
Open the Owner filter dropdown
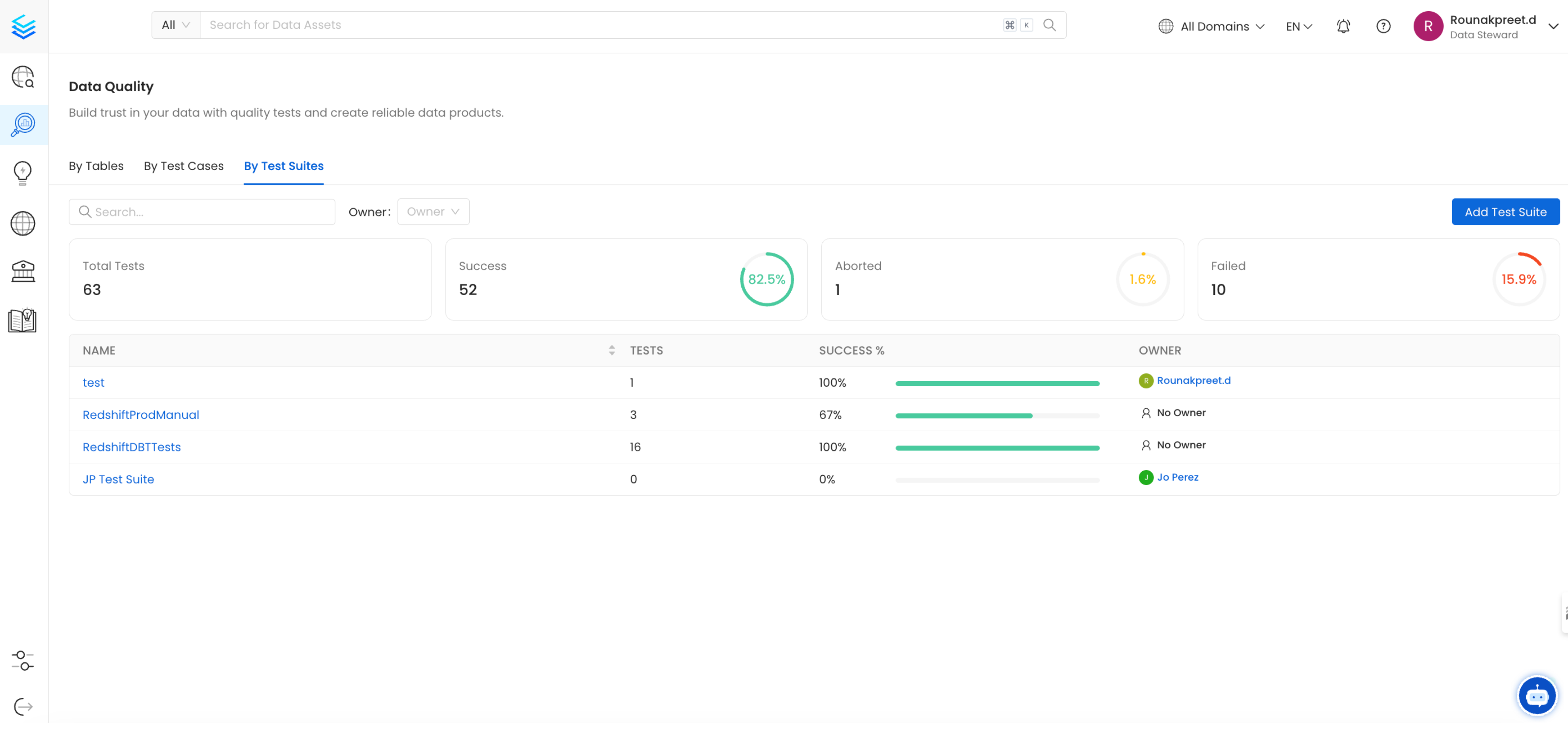pos(433,211)
